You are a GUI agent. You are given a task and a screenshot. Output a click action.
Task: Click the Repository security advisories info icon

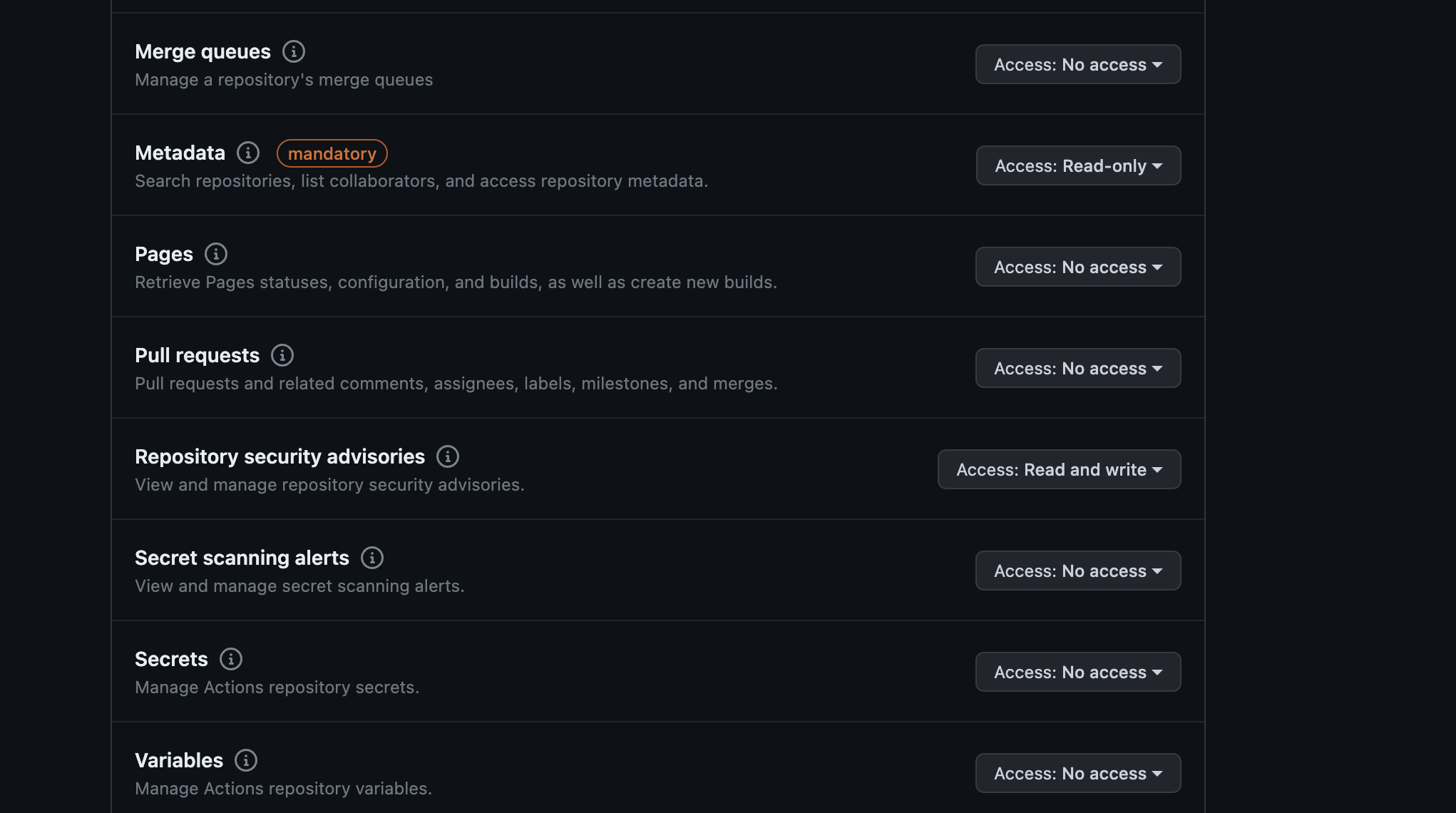point(448,456)
